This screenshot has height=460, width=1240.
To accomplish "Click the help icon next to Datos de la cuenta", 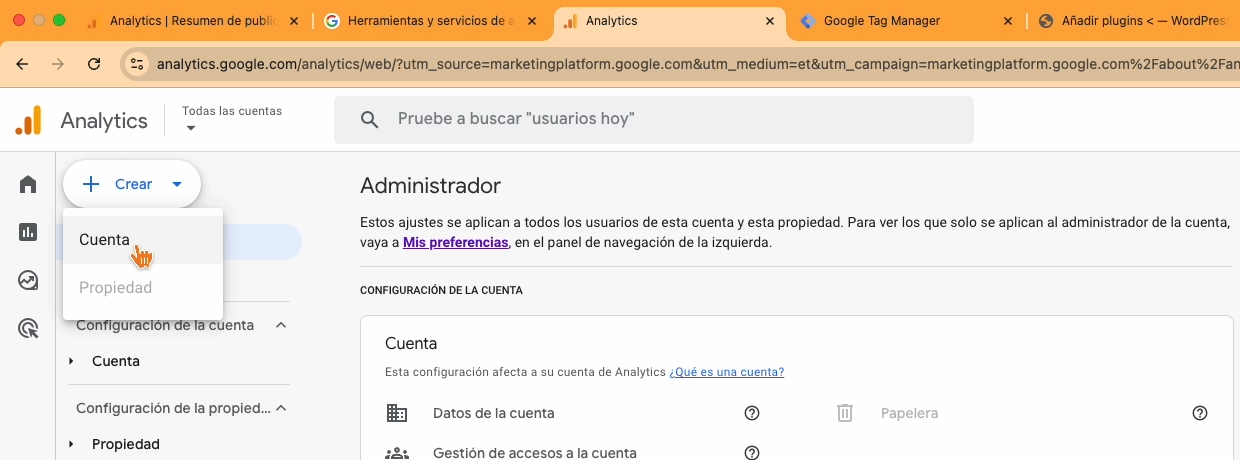I will 752,413.
